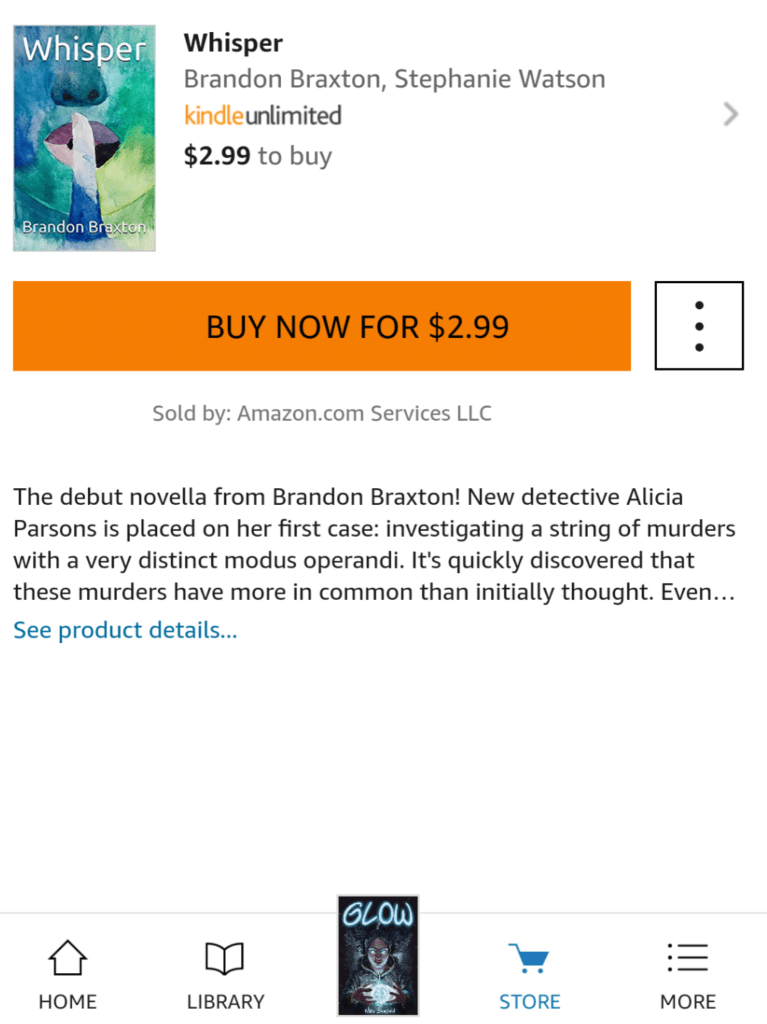
Task: Open the See product details link
Action: click(x=125, y=631)
